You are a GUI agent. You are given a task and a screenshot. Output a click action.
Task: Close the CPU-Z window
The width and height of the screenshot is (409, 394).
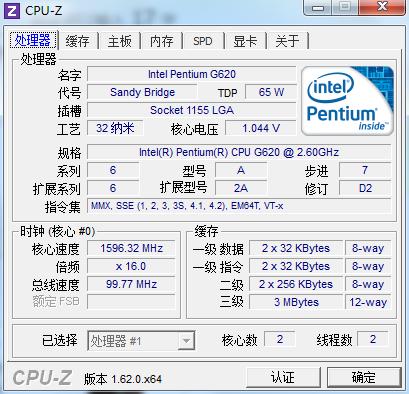(382, 7)
